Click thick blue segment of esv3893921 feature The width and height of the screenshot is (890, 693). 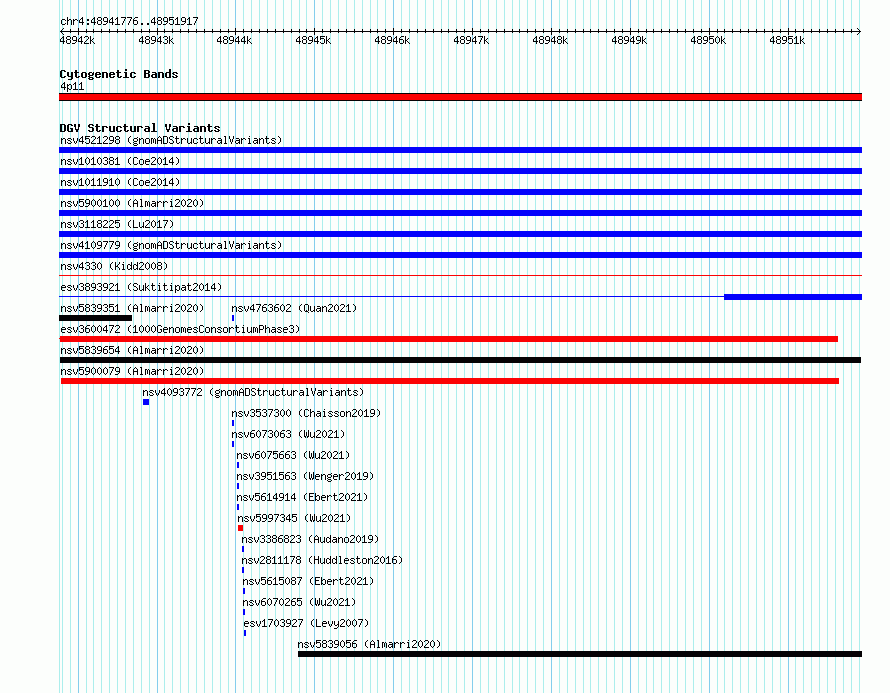(793, 297)
